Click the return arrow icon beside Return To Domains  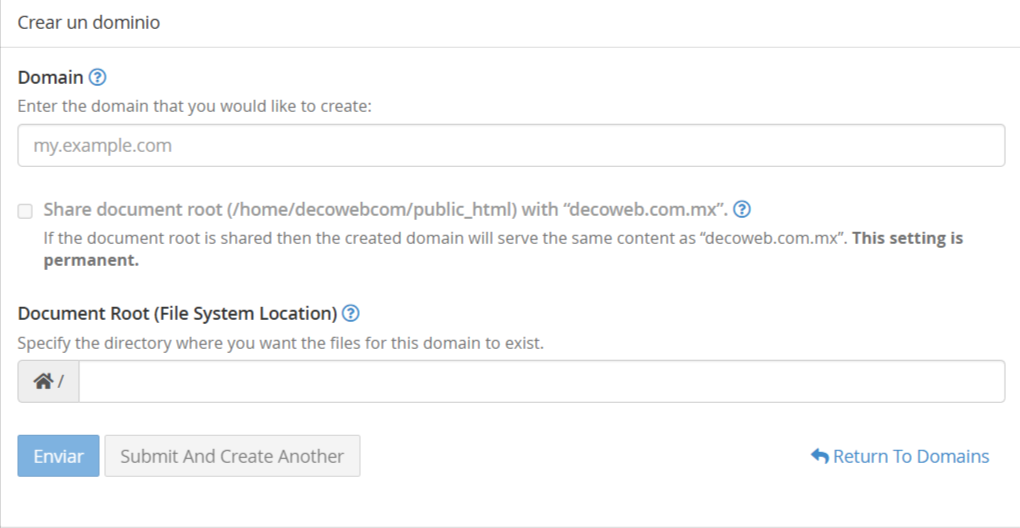coord(820,456)
